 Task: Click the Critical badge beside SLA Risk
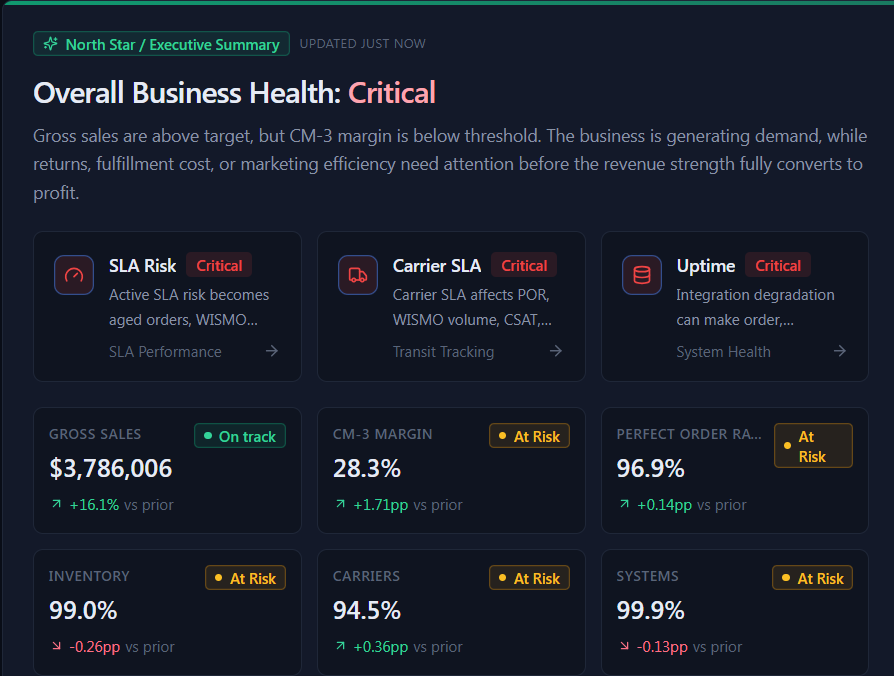[220, 266]
